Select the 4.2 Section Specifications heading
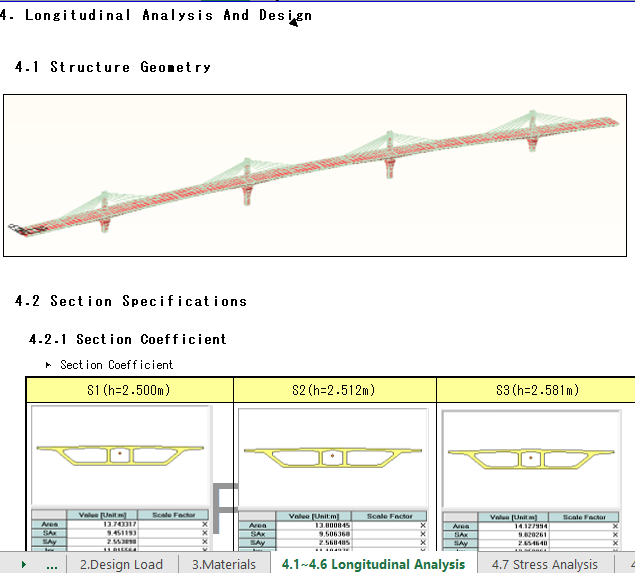This screenshot has height=573, width=635. 131,301
